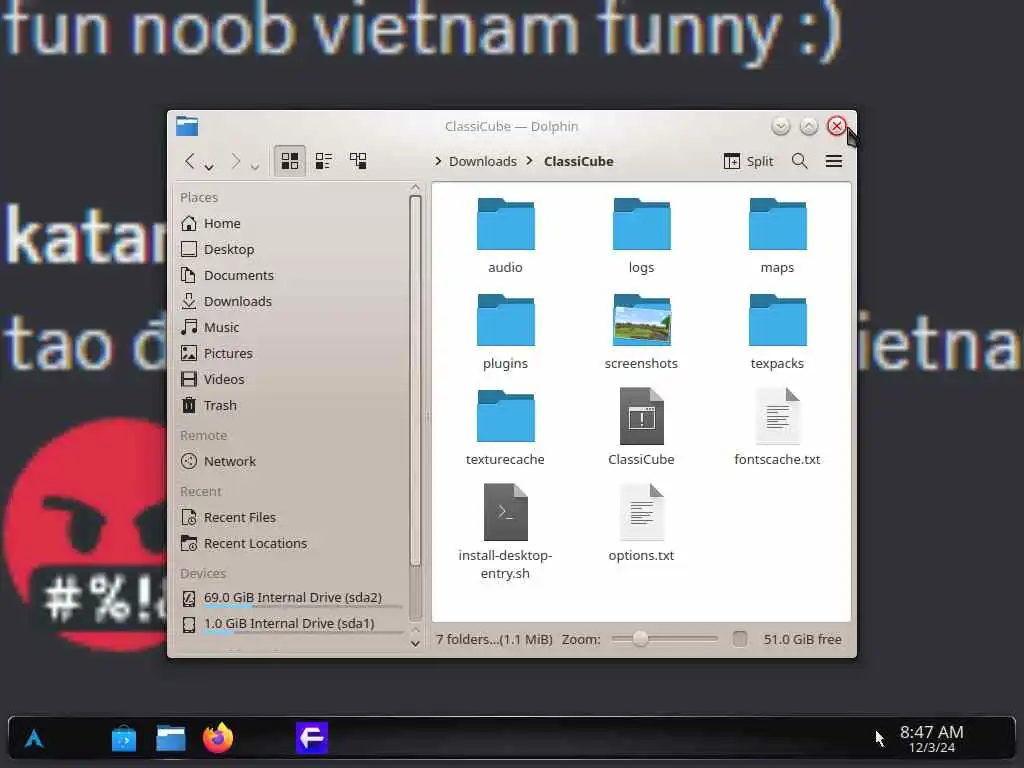Select the logs folder
The width and height of the screenshot is (1024, 768).
641,235
